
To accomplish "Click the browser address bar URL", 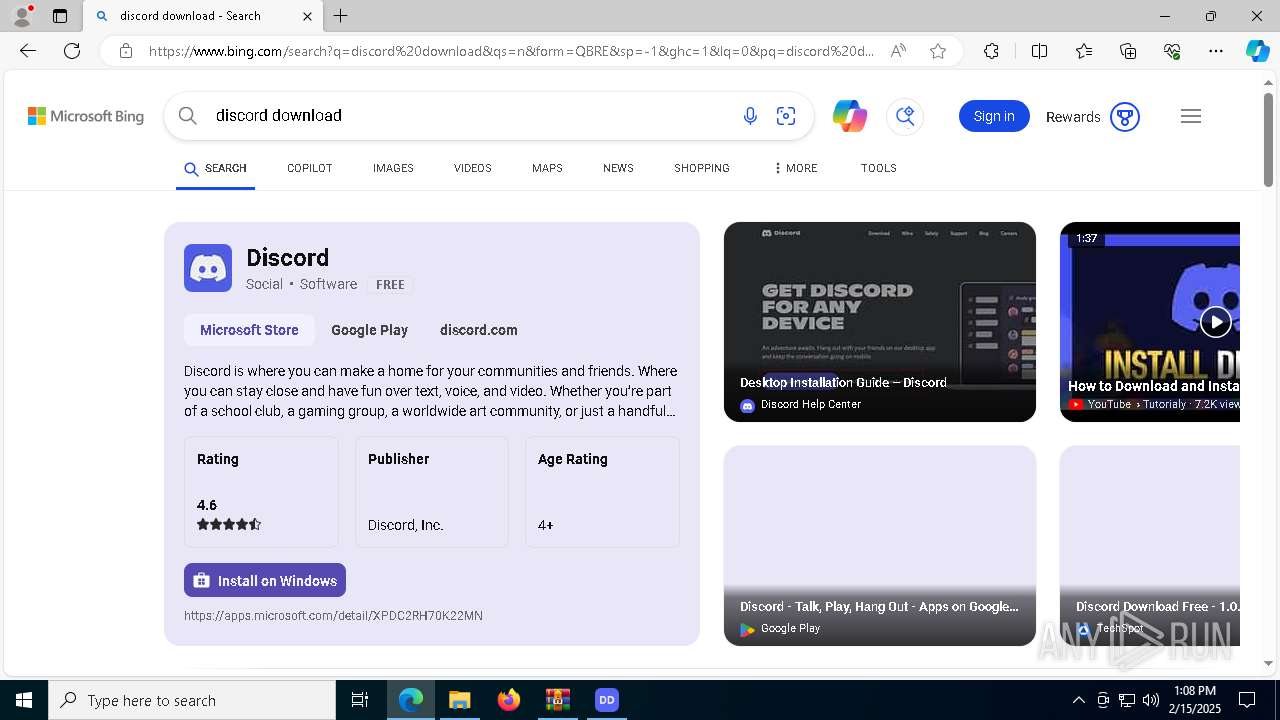I will click(511, 51).
